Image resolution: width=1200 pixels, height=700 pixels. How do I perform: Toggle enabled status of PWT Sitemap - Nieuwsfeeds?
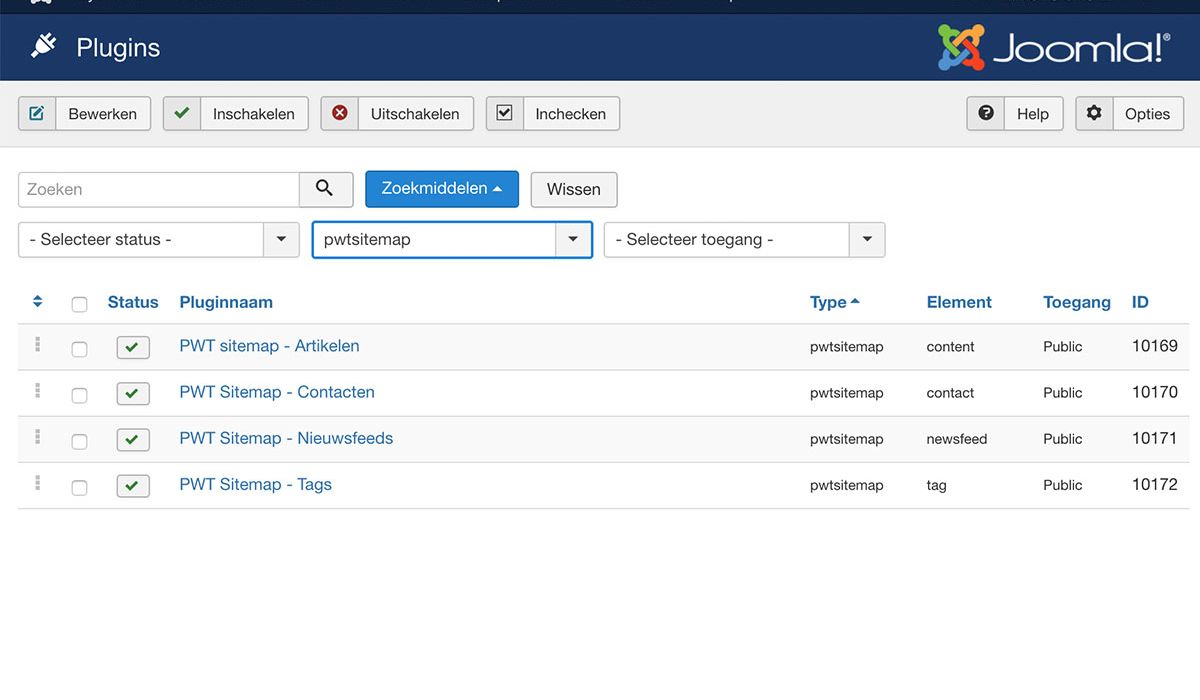coord(133,439)
